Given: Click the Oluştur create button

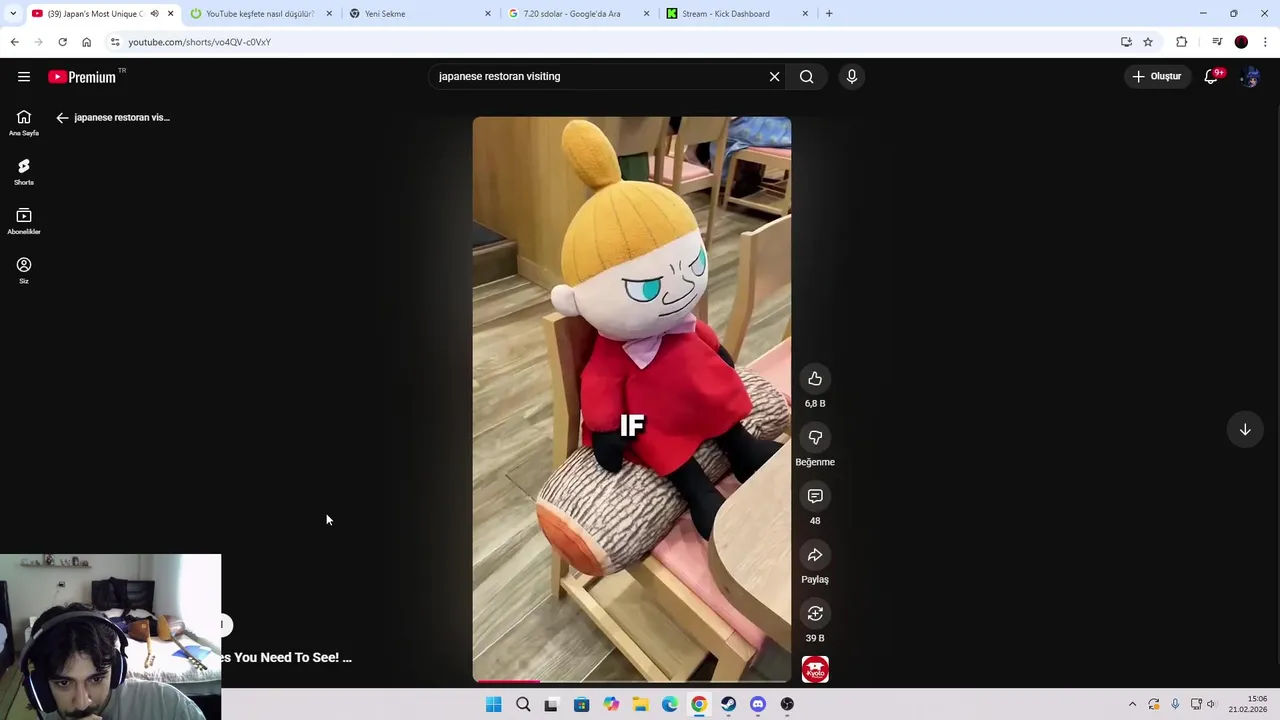Looking at the screenshot, I should point(1157,77).
